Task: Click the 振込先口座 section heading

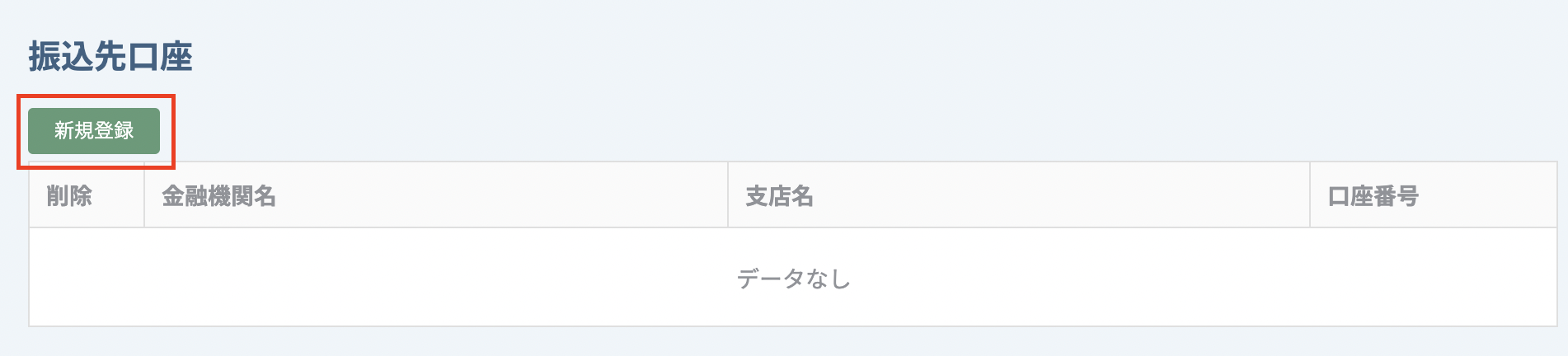Action: [110, 57]
